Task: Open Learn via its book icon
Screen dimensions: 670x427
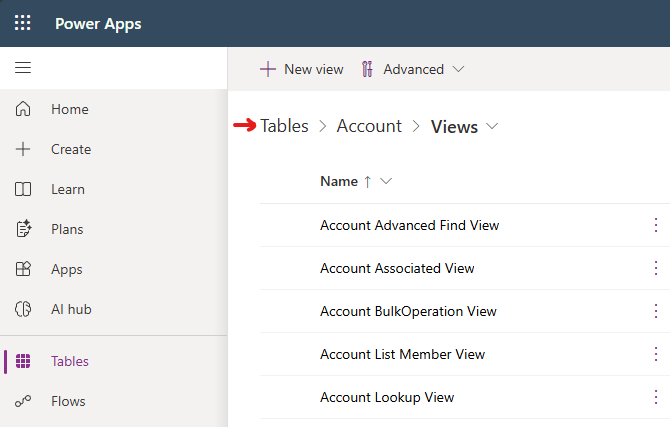Action: pyautogui.click(x=23, y=189)
